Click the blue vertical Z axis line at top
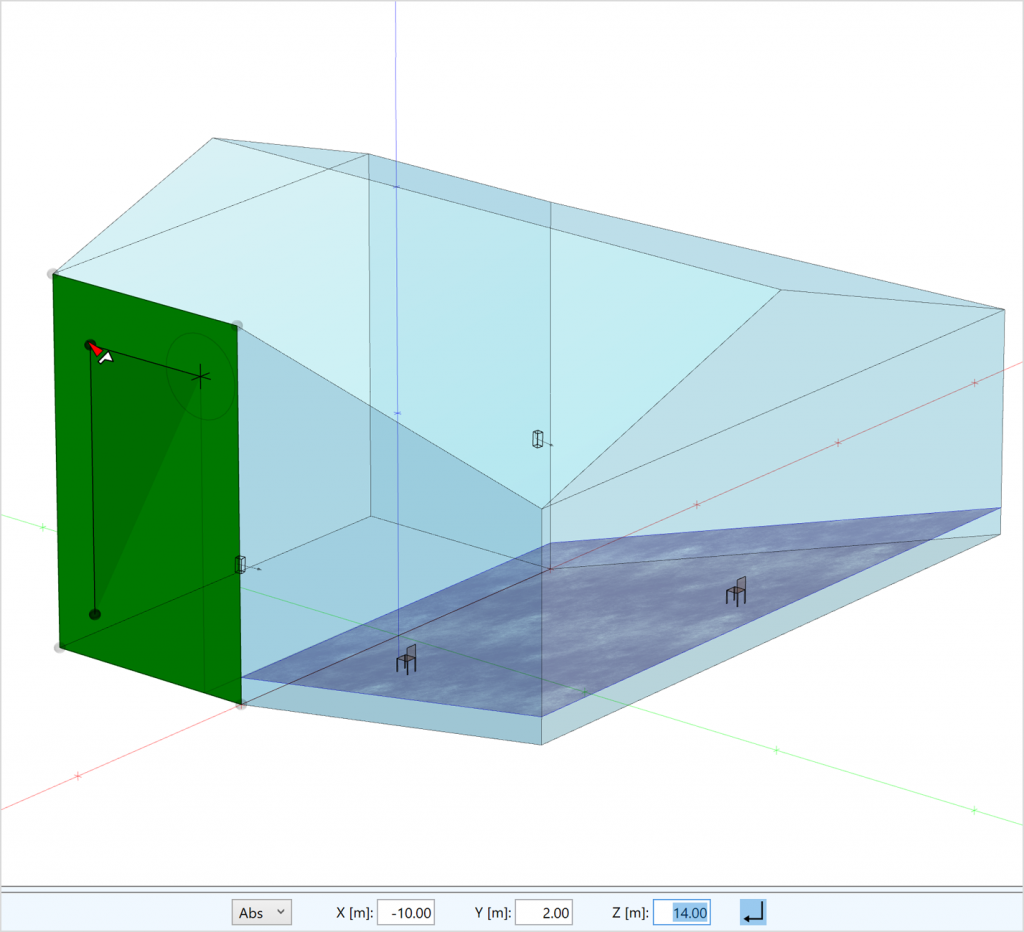The width and height of the screenshot is (1024, 932). (396, 60)
